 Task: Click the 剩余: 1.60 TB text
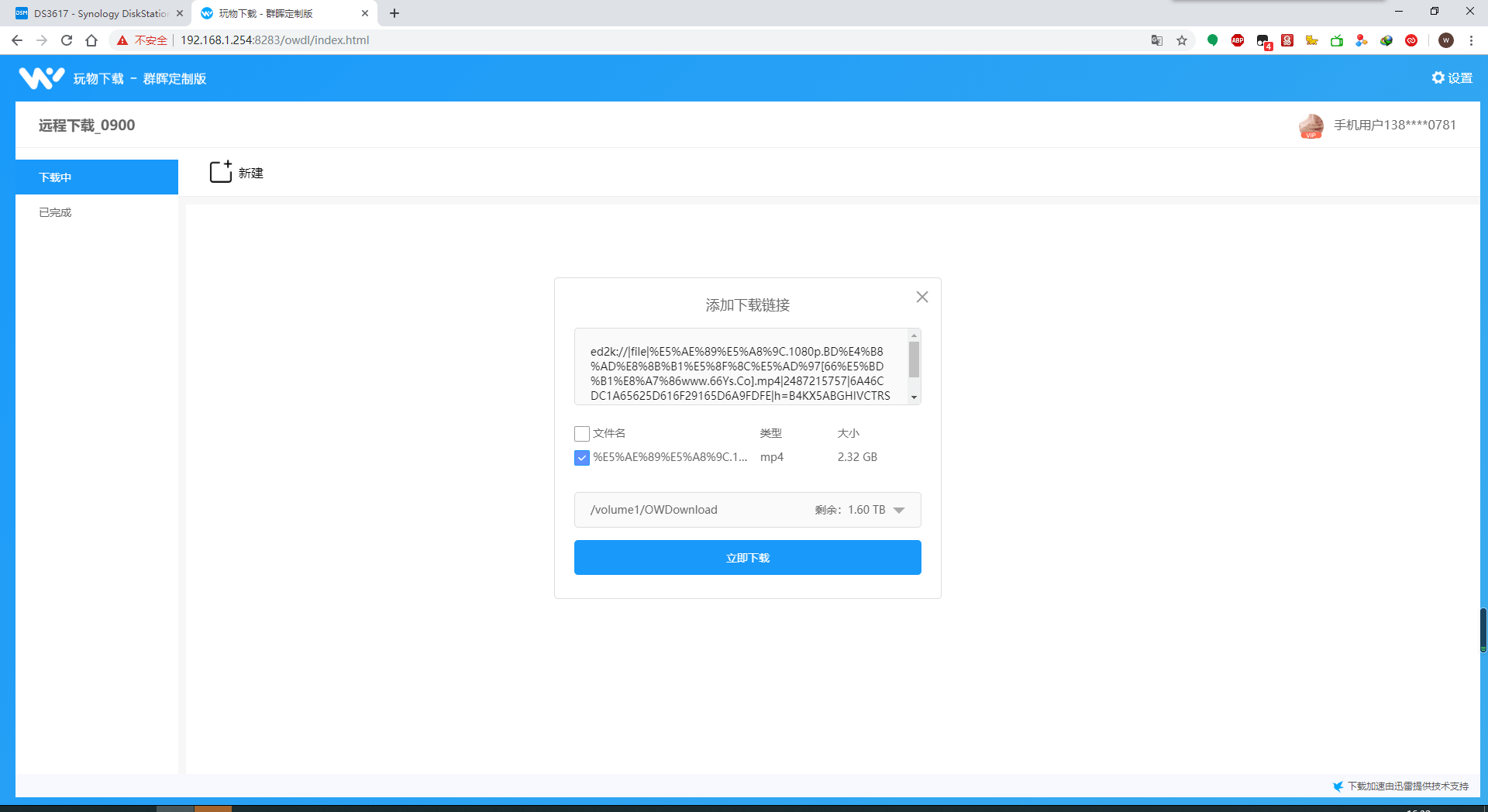[850, 510]
